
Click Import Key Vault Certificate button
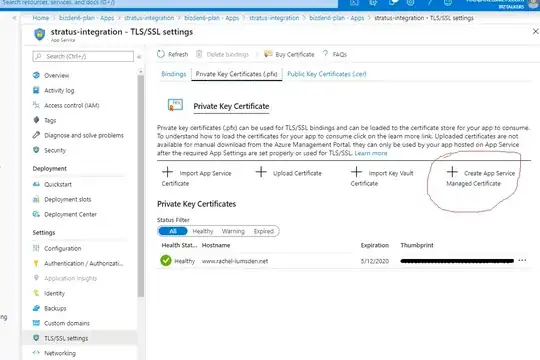point(382,178)
